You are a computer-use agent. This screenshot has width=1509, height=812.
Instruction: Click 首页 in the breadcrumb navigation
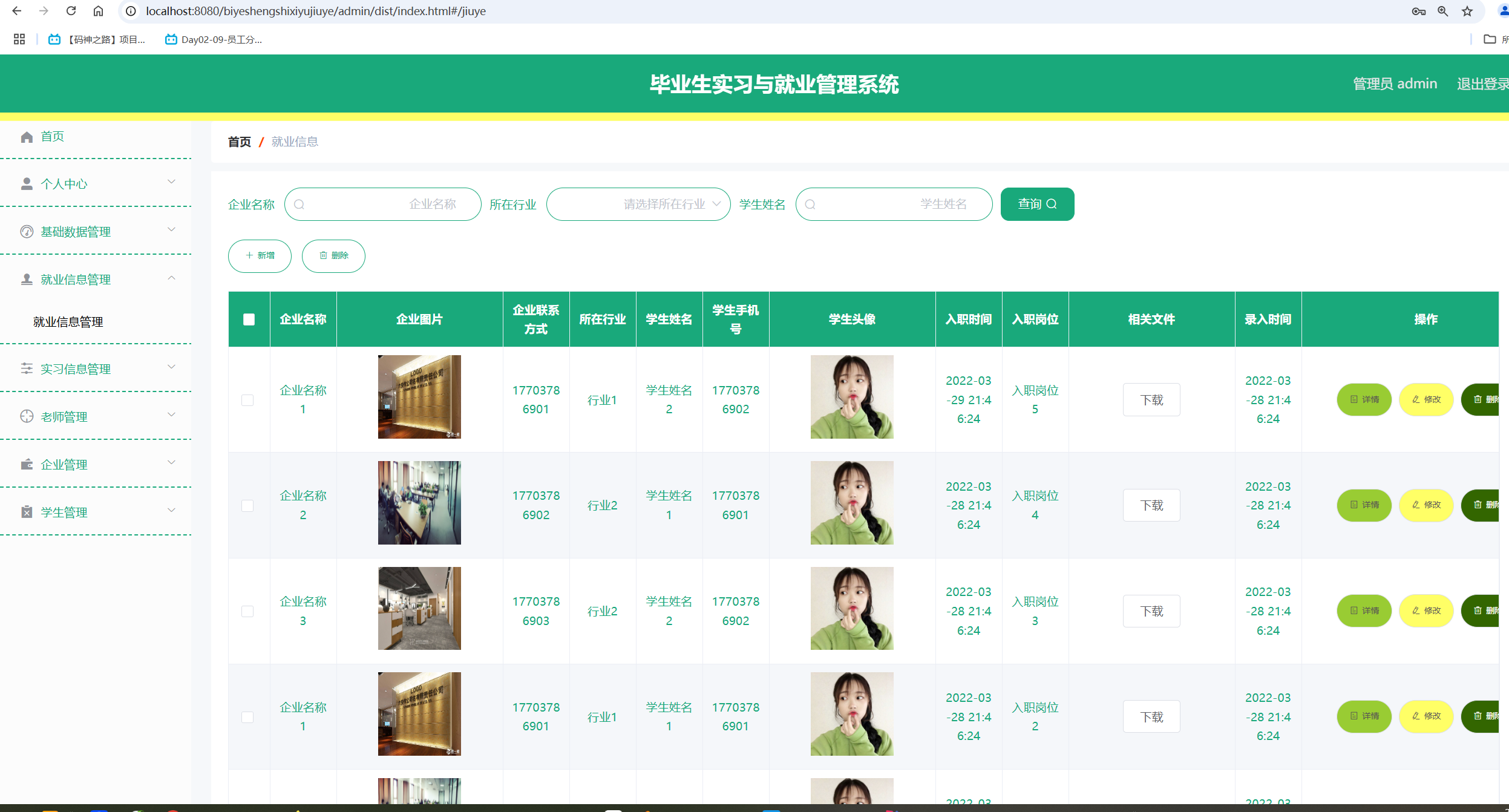(239, 142)
